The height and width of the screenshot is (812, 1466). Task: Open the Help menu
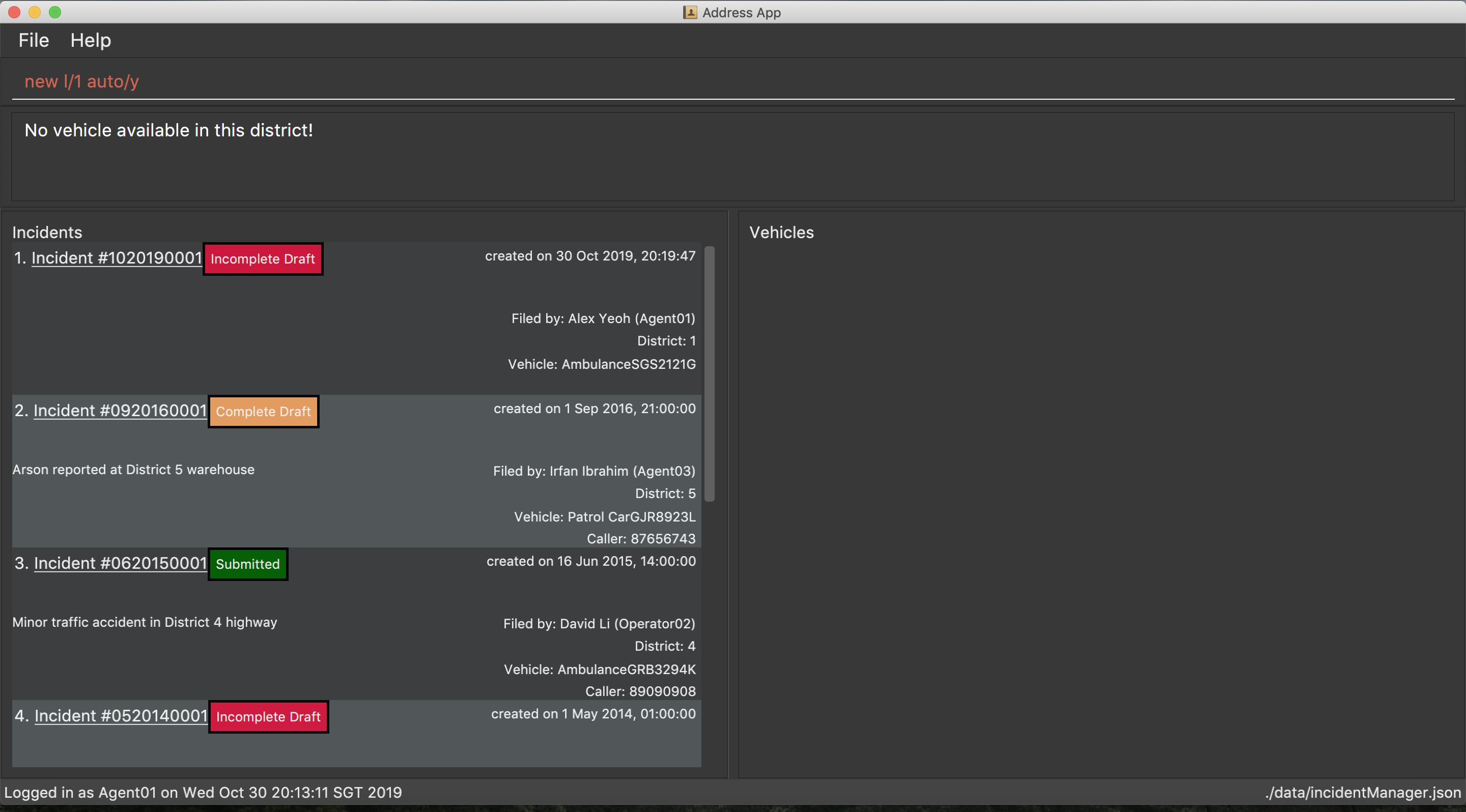click(90, 40)
